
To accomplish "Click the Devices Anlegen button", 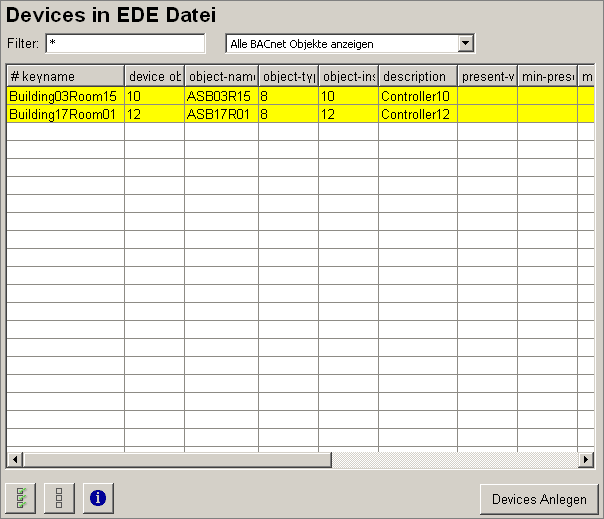I will coord(539,499).
